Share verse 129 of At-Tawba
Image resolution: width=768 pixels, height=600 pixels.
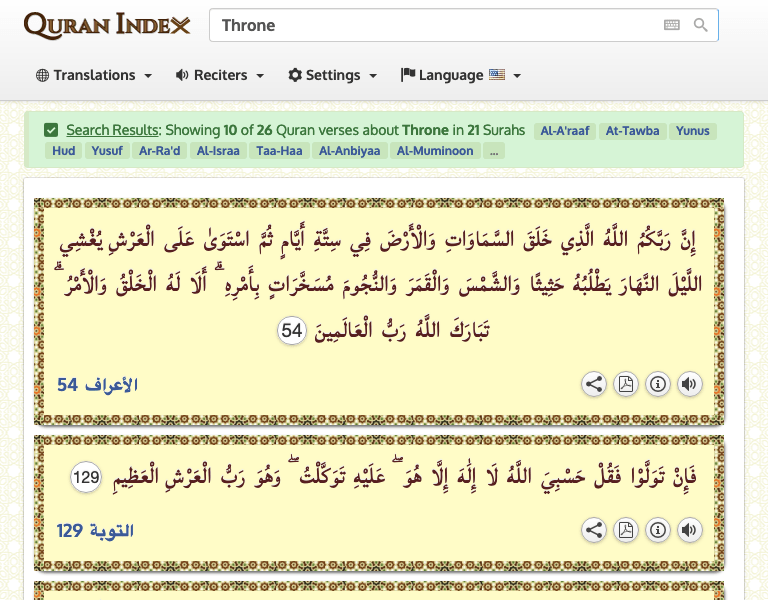[594, 530]
